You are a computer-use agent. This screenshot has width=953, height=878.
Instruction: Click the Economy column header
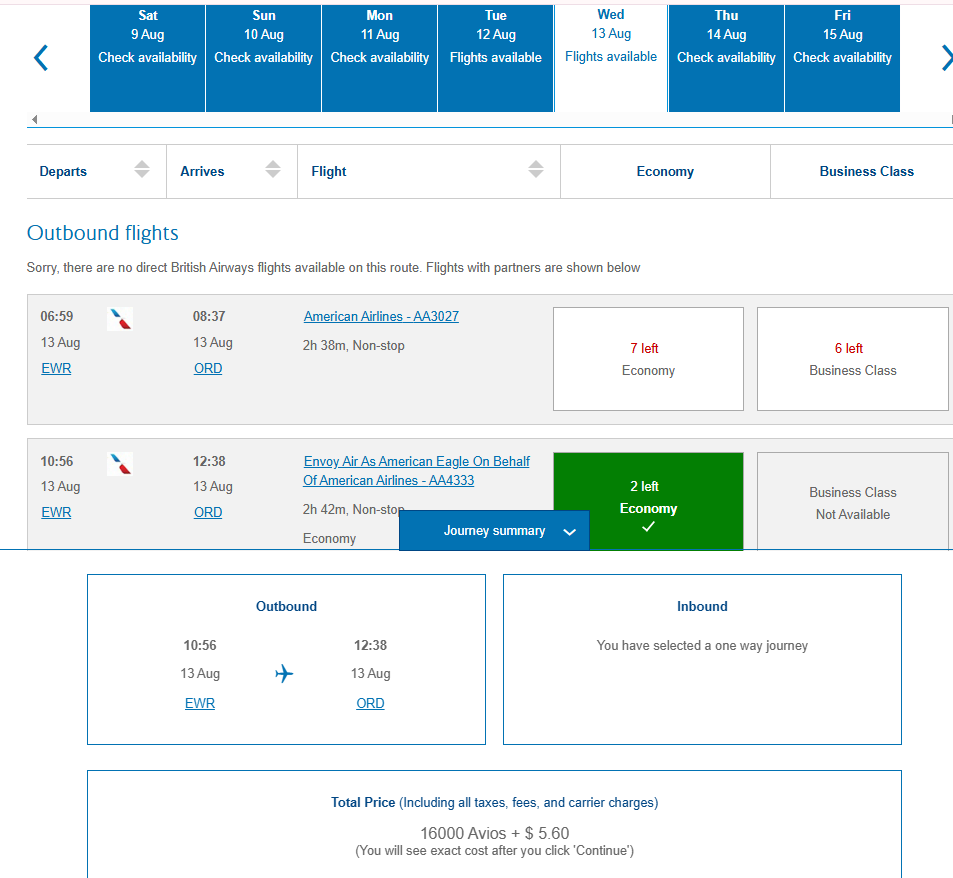point(665,171)
